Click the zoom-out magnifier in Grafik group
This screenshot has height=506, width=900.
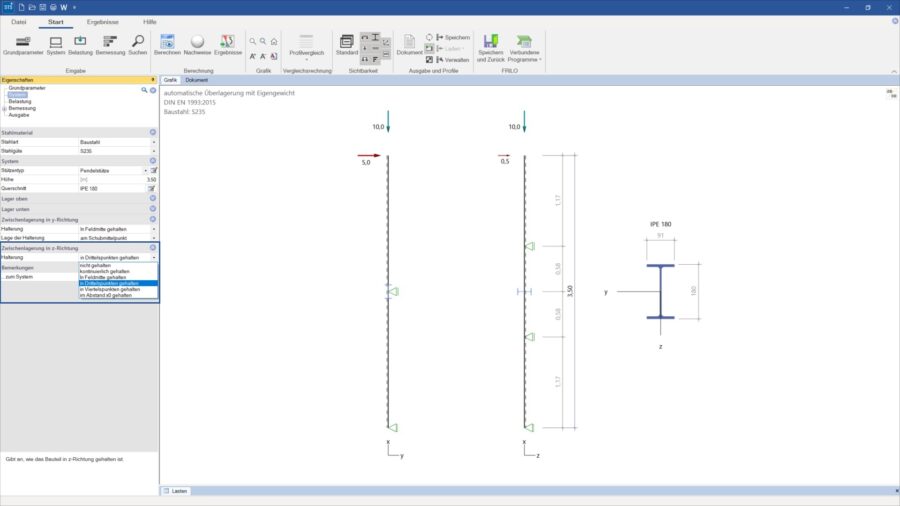(x=263, y=41)
